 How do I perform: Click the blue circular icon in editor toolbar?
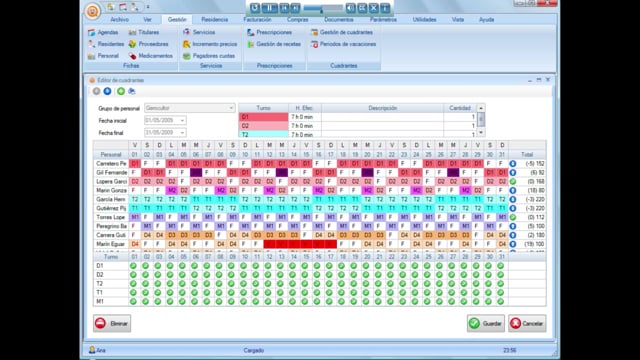107,91
